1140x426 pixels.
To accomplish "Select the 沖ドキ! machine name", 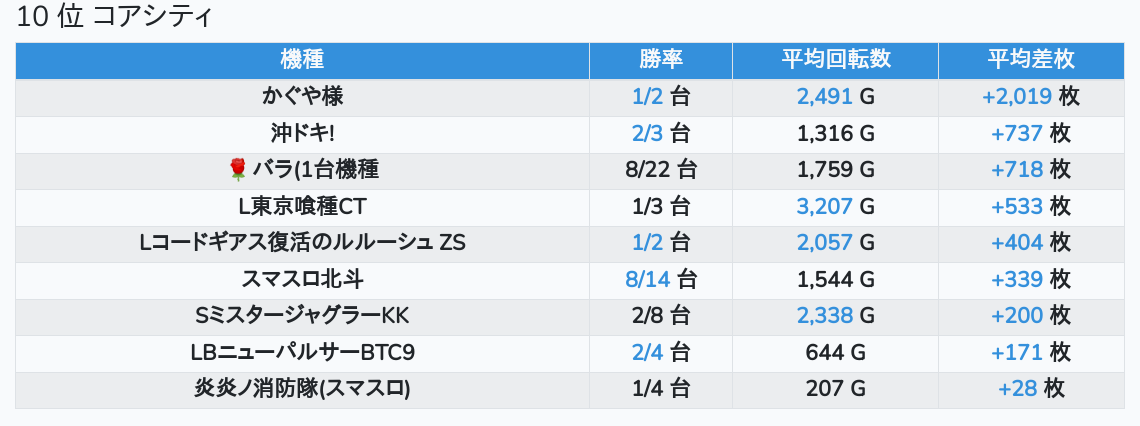I will pyautogui.click(x=302, y=134).
